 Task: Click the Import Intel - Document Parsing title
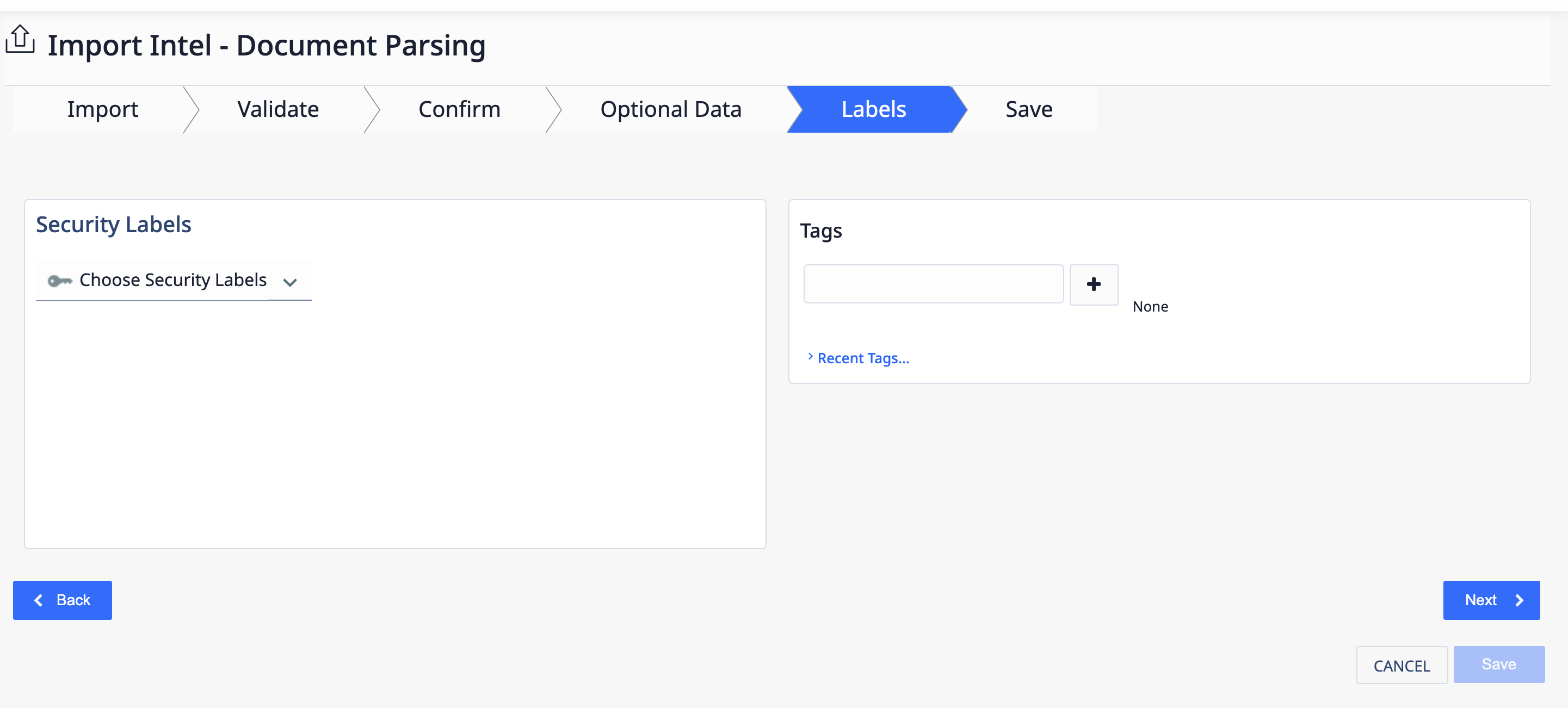pyautogui.click(x=267, y=46)
